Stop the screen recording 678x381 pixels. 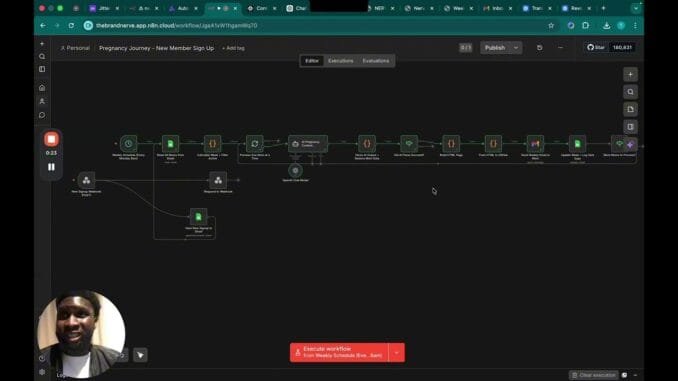tap(51, 139)
